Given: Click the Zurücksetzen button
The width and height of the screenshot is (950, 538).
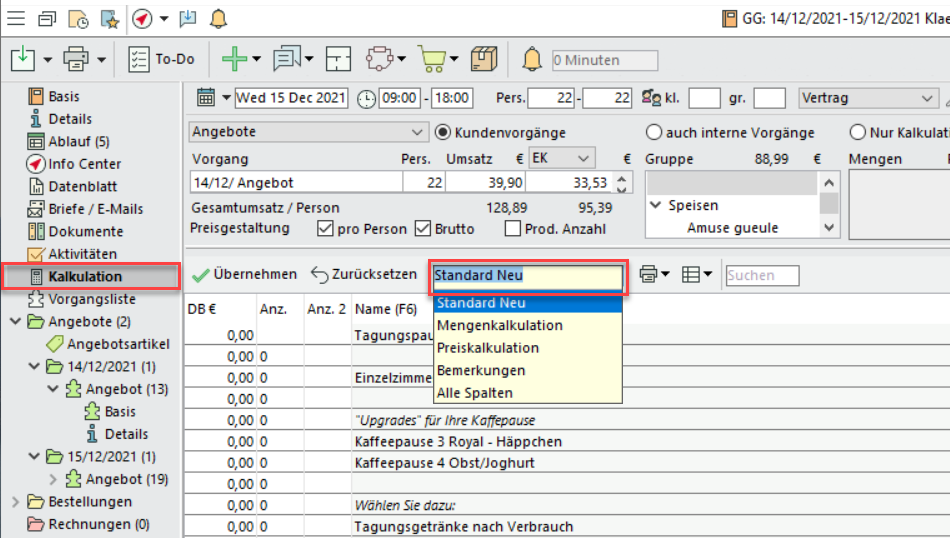Looking at the screenshot, I should [x=364, y=274].
